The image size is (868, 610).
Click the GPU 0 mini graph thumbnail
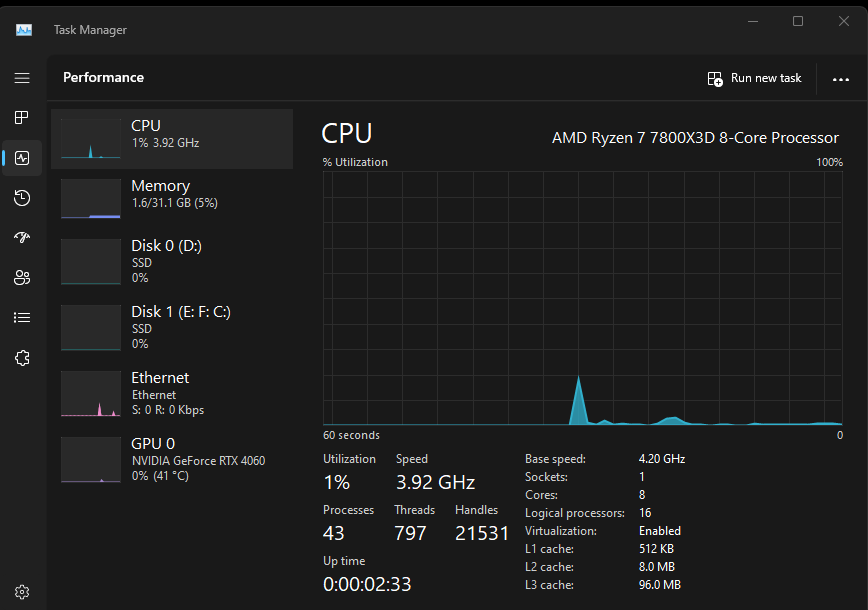pos(91,459)
